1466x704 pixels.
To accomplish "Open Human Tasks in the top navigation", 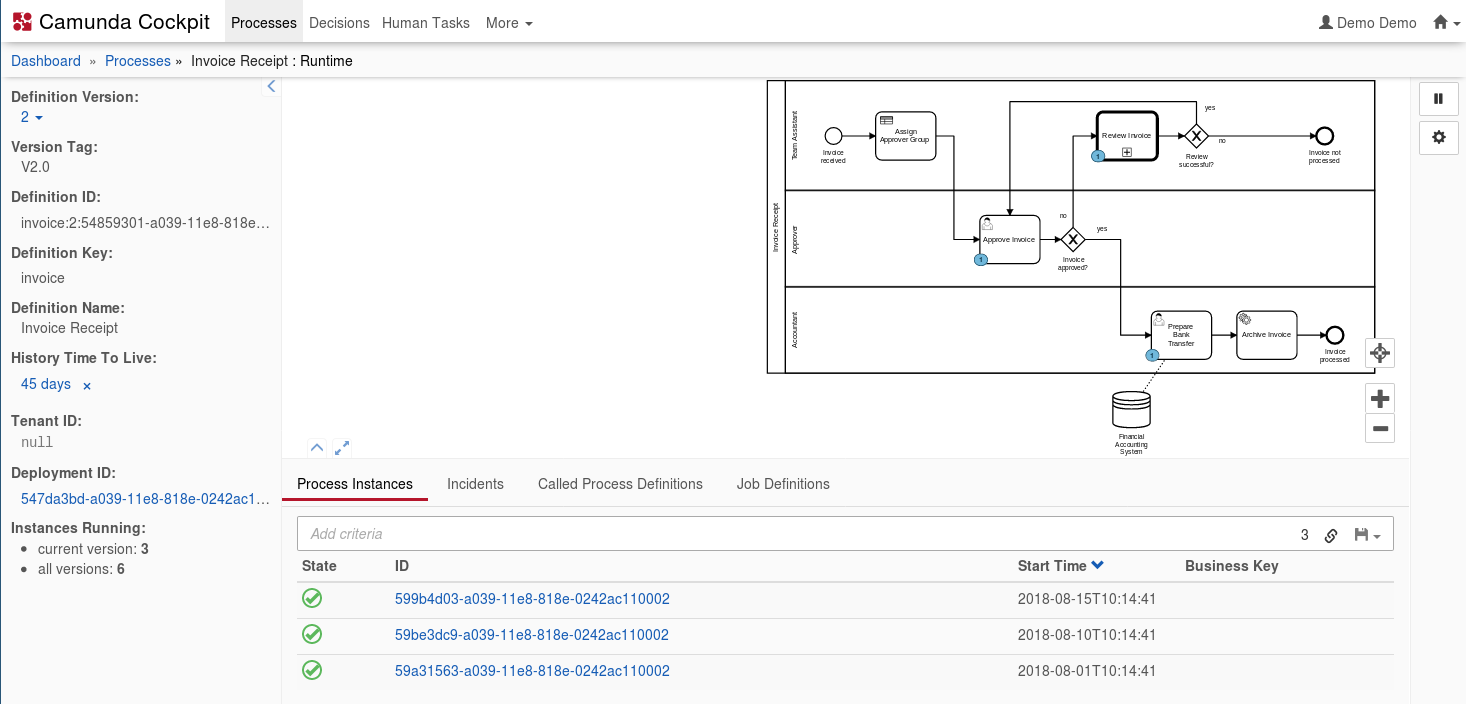I will pos(426,22).
